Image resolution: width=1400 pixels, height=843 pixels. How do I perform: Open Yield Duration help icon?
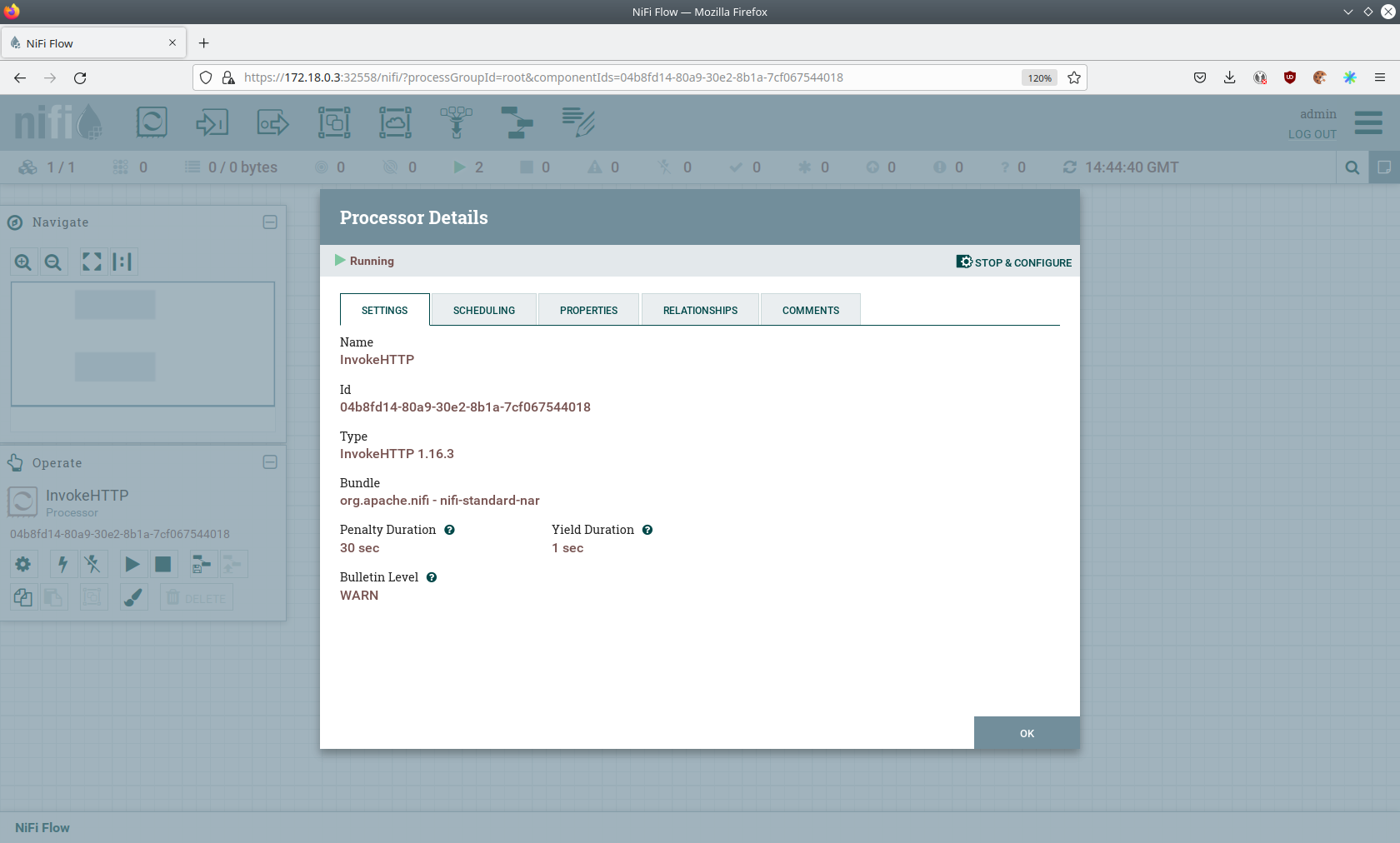coord(647,530)
